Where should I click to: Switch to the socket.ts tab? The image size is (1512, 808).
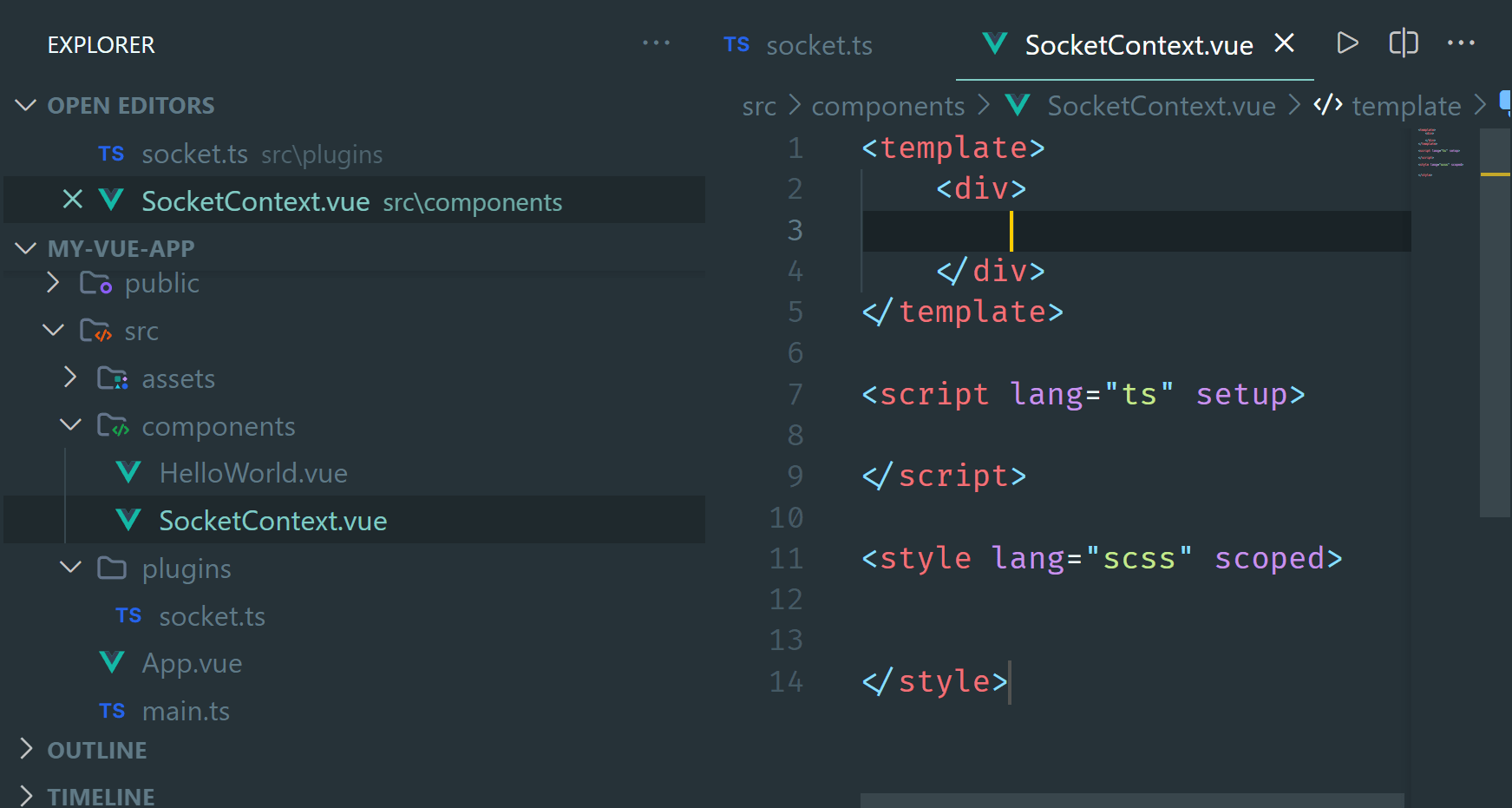[x=819, y=45]
